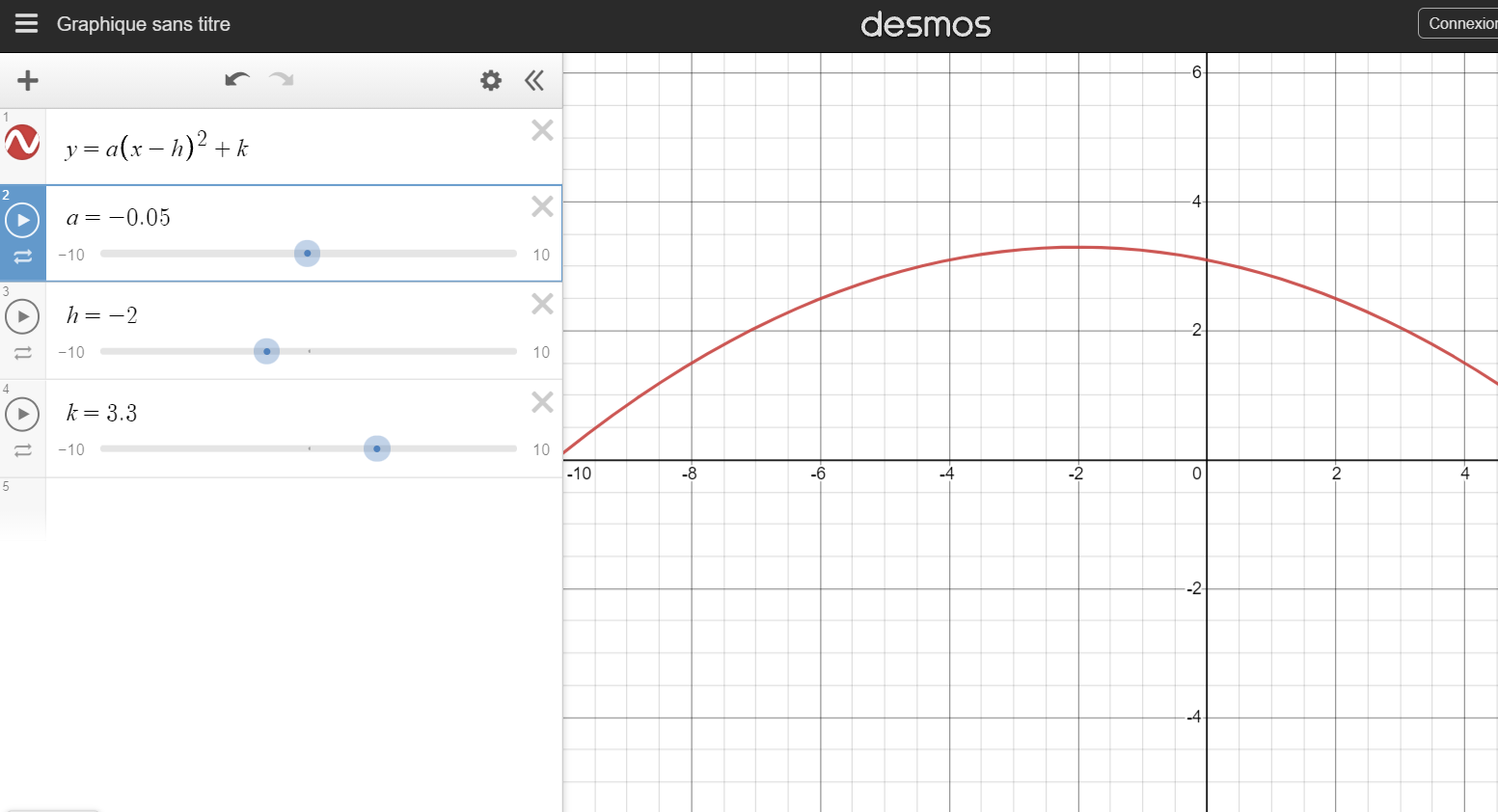Play animation for slider a
The image size is (1498, 812).
(x=22, y=220)
